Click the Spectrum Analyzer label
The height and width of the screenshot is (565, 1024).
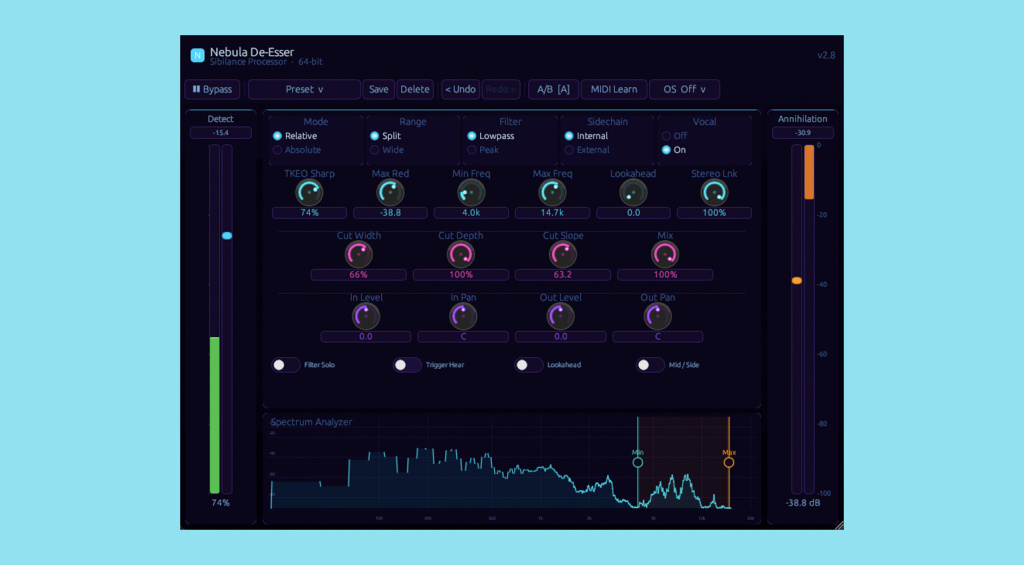point(312,422)
